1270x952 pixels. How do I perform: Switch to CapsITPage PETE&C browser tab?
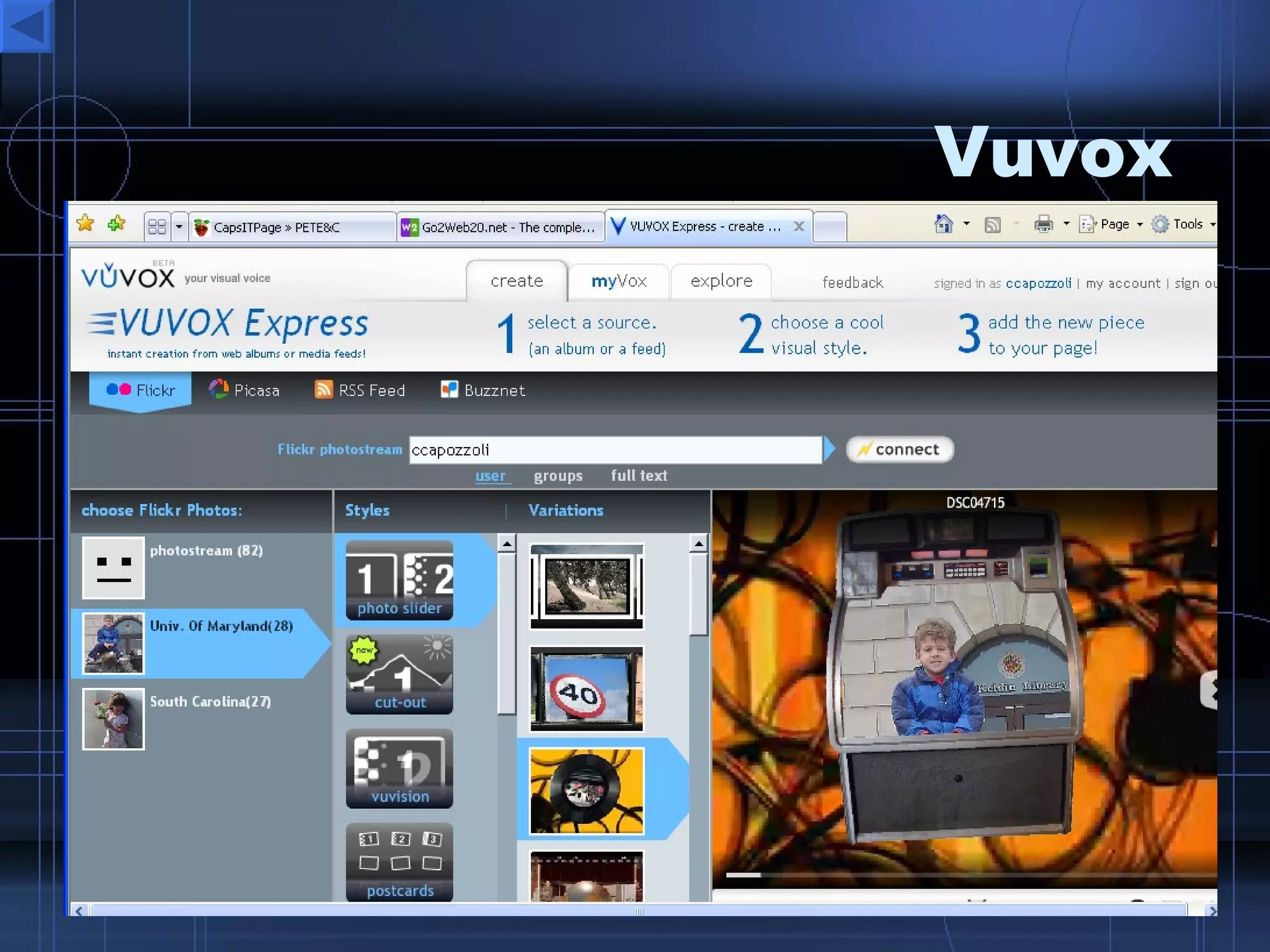coord(293,227)
